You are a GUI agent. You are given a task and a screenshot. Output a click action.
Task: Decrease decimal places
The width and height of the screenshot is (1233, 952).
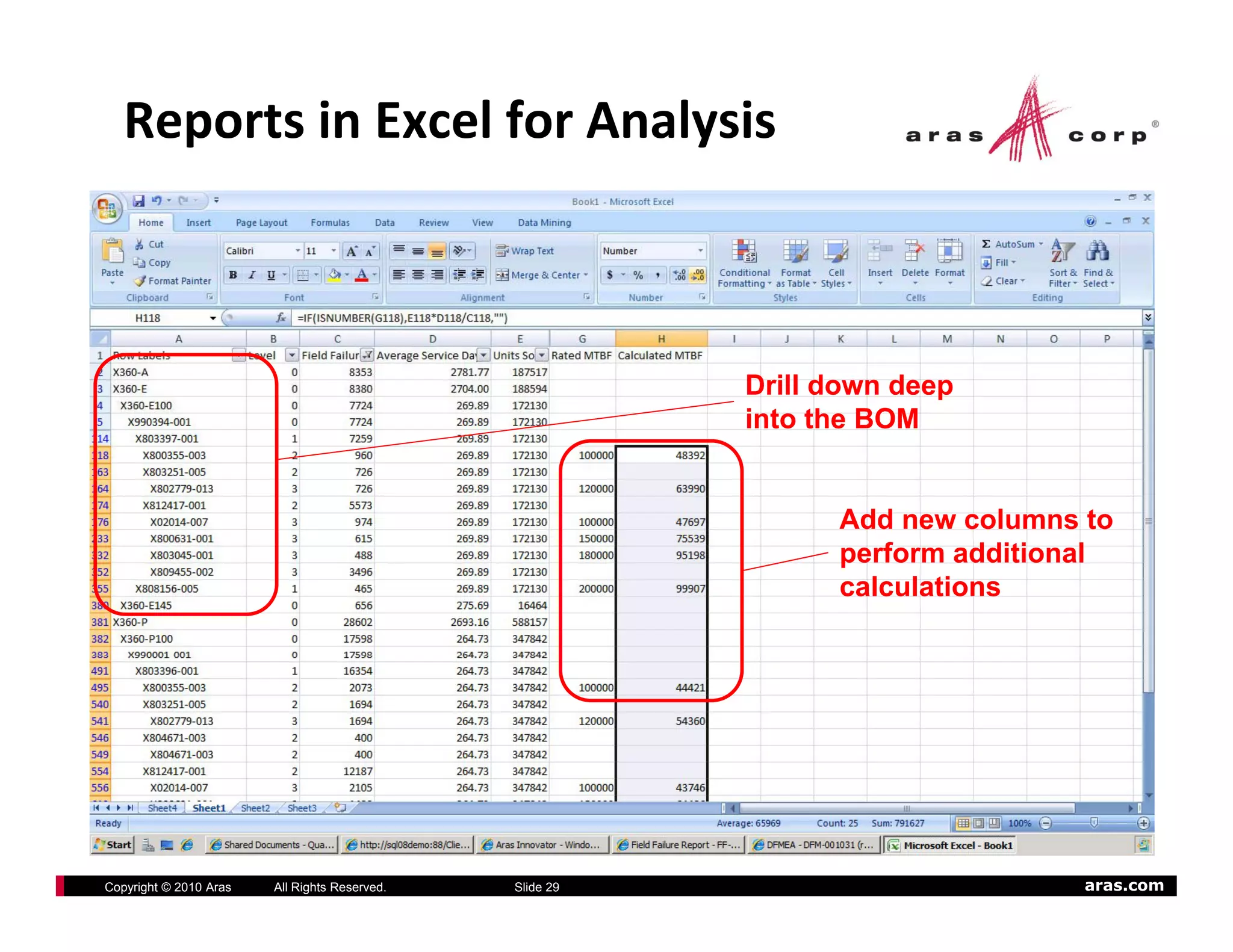coord(698,275)
